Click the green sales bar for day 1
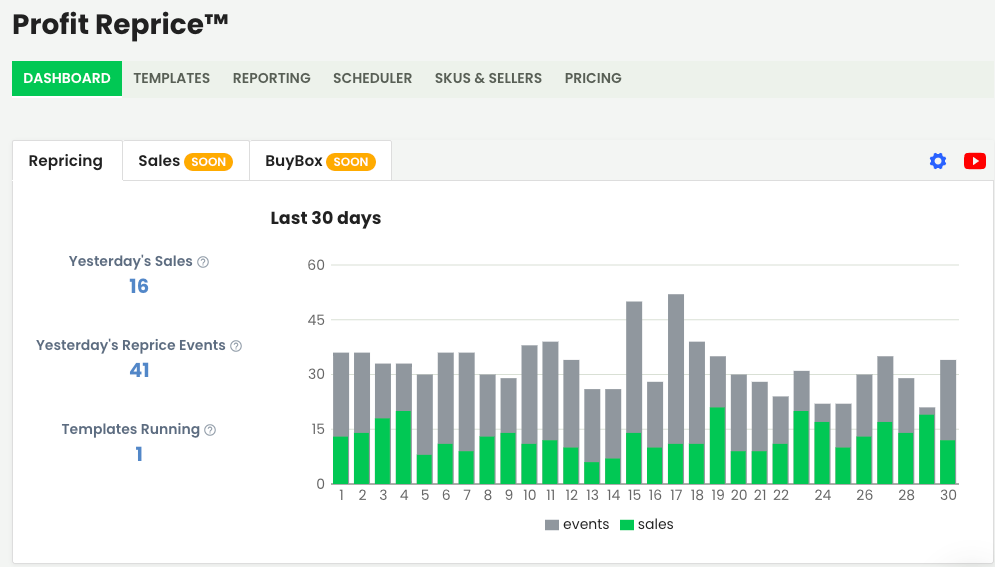Viewport: 995px width, 567px height. point(341,460)
